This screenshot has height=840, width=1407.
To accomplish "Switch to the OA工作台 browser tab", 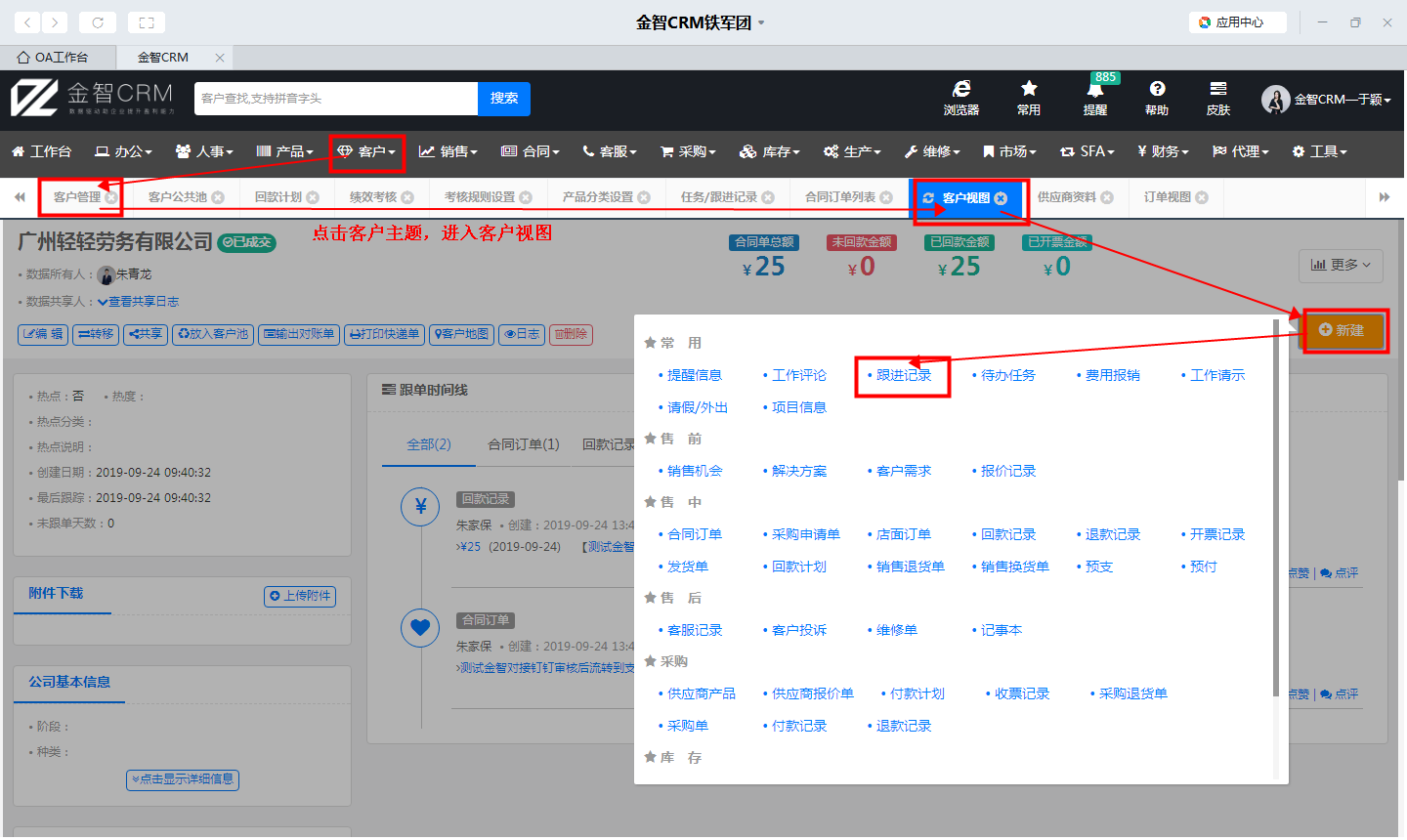I will pyautogui.click(x=59, y=58).
